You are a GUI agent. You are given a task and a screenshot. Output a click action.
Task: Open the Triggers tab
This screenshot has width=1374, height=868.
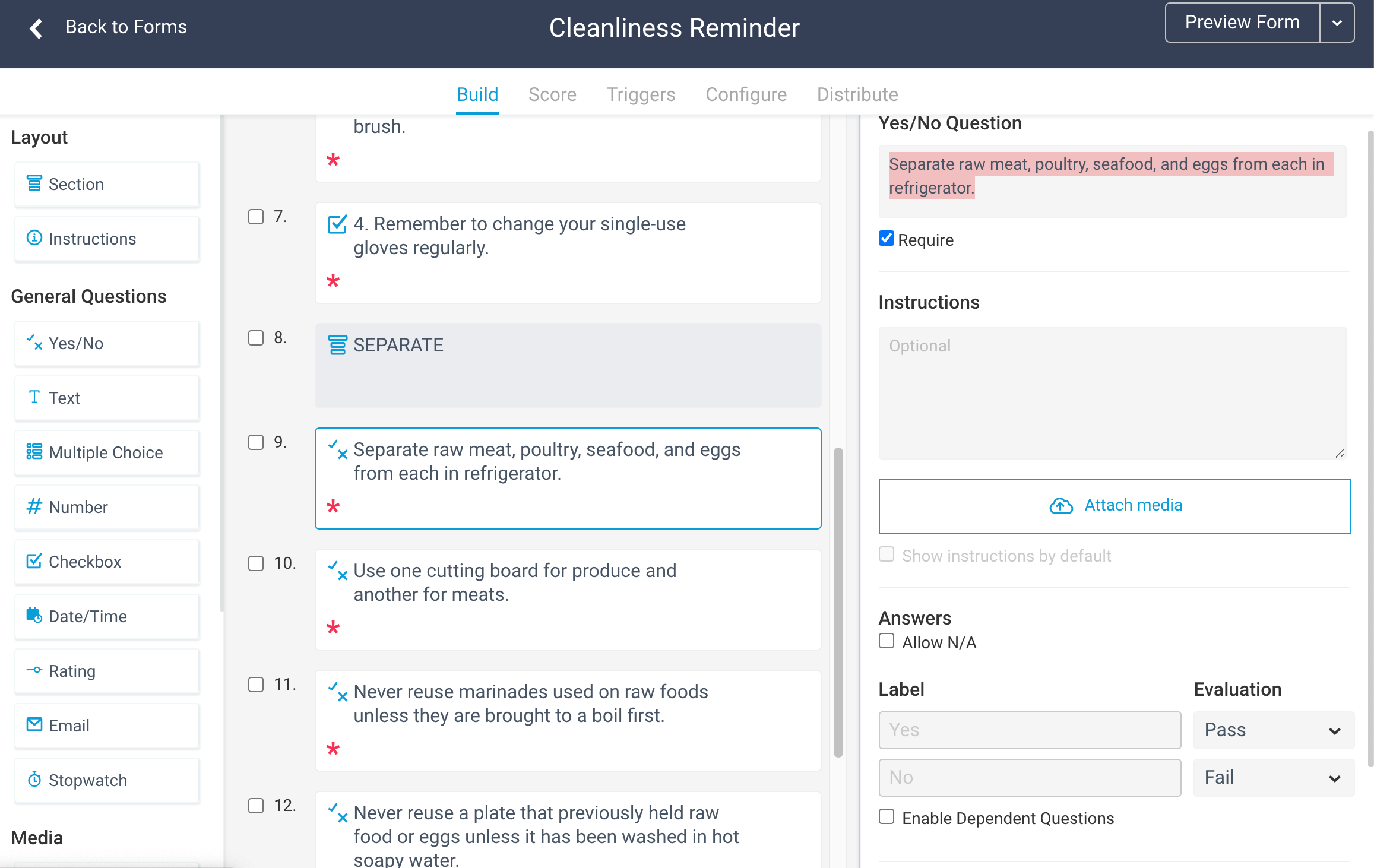click(641, 94)
